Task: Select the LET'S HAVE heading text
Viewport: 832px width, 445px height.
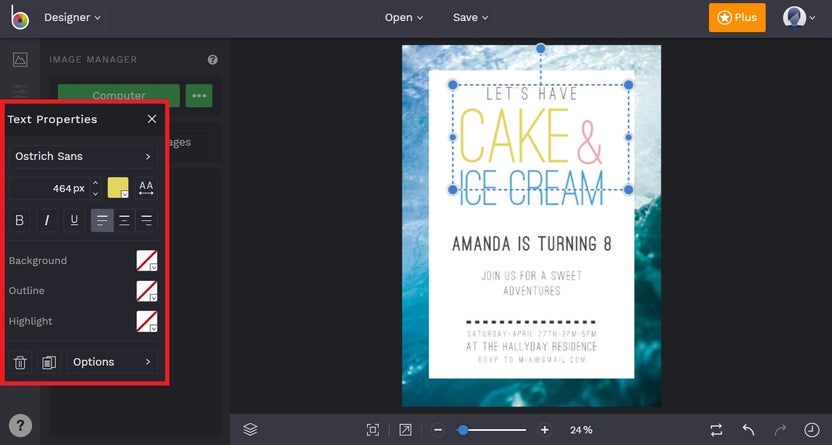Action: coord(532,94)
